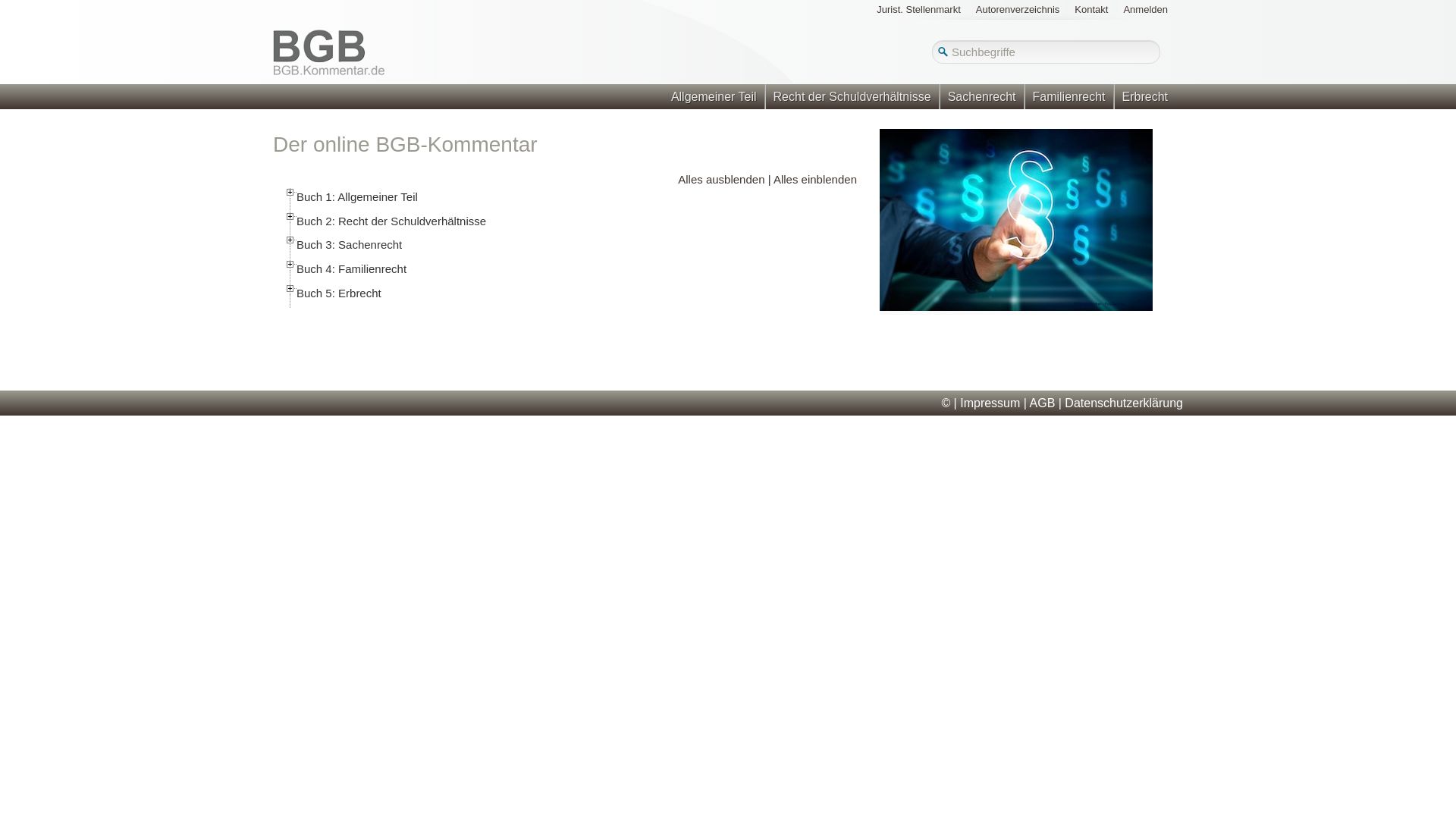Click the BGB.Kommentar.de logo
1456x819 pixels.
[x=329, y=53]
